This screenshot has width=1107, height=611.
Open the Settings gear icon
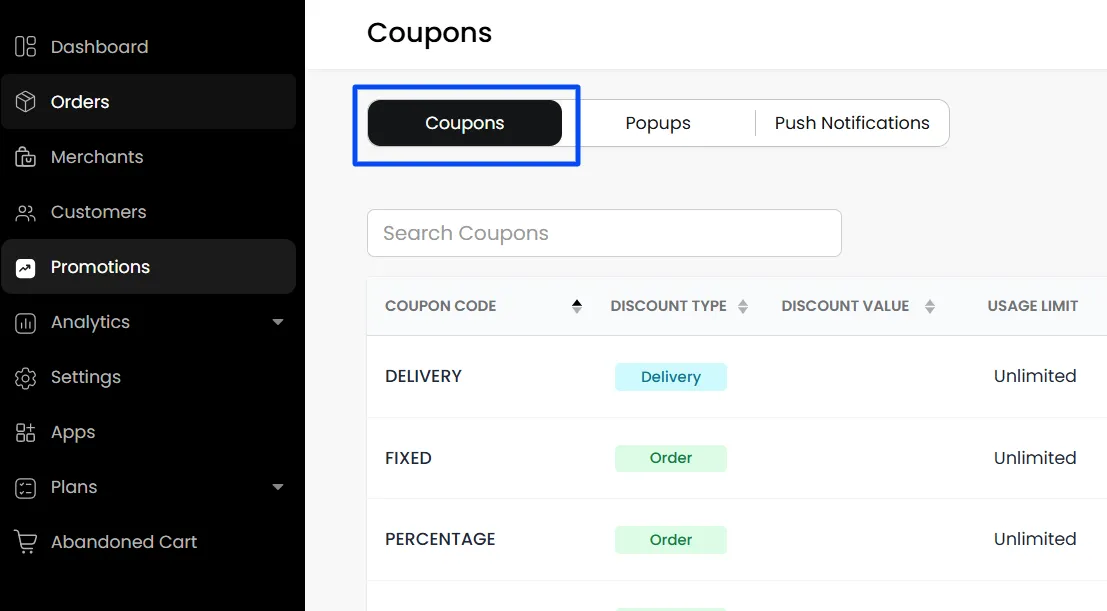click(25, 378)
